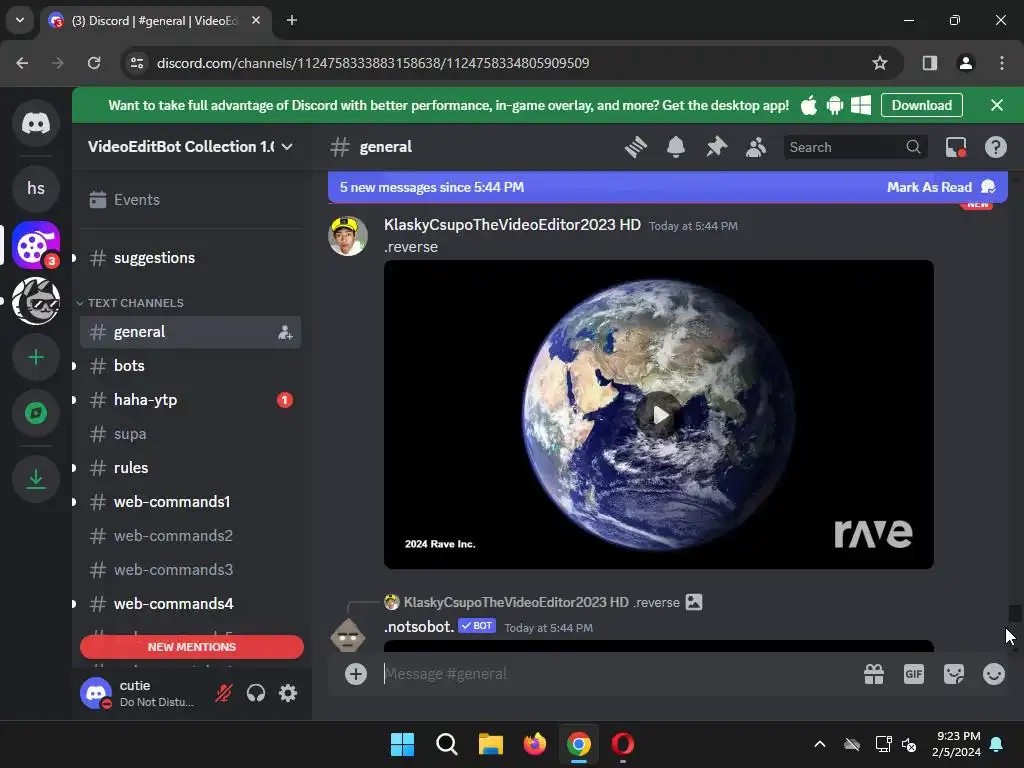Open Chrome side panel icon
The image size is (1024, 768).
coord(929,63)
